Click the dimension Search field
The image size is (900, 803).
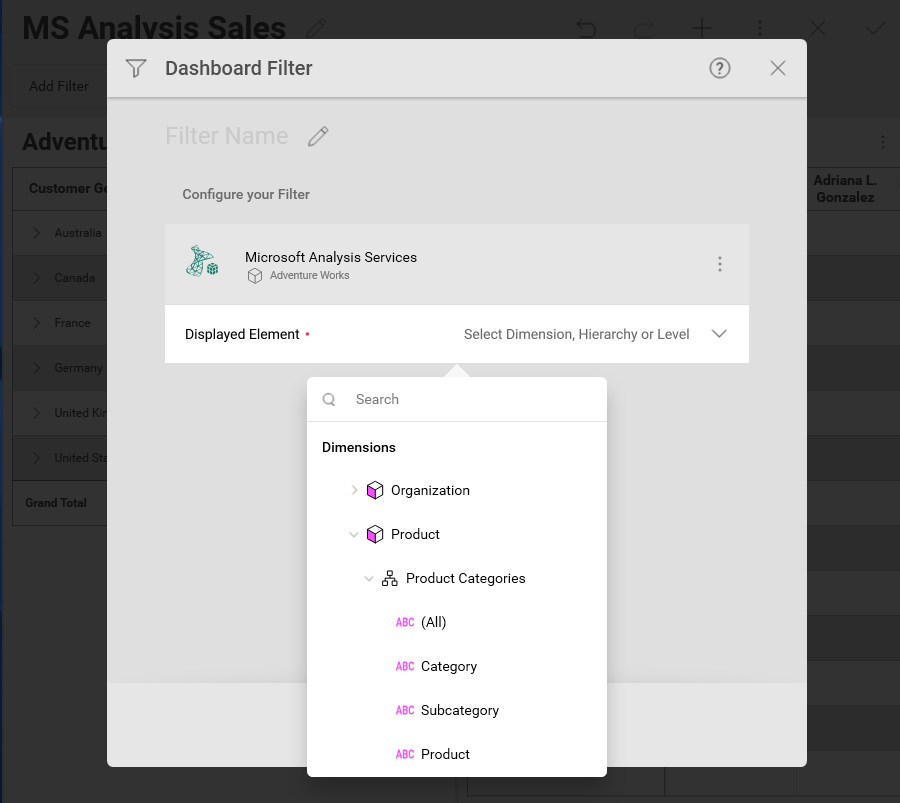[x=470, y=399]
